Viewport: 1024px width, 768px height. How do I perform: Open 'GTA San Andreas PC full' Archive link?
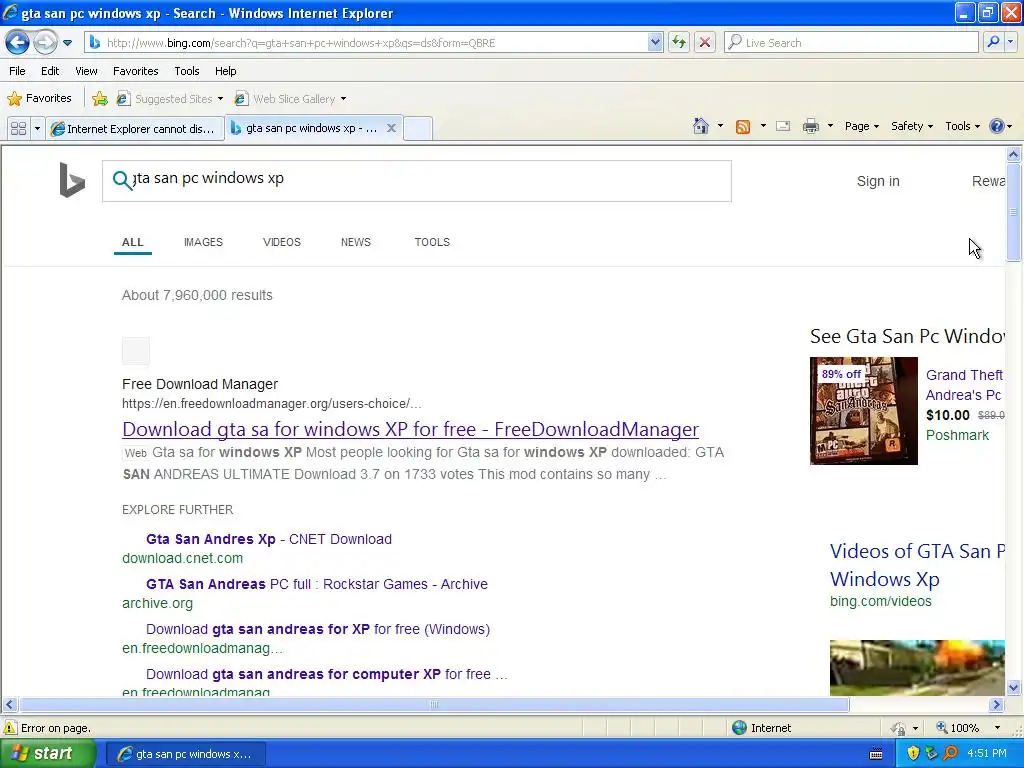[x=317, y=584]
